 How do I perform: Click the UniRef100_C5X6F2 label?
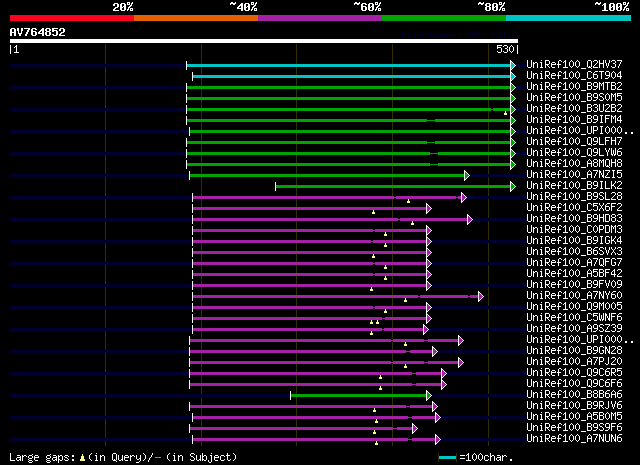coord(574,207)
